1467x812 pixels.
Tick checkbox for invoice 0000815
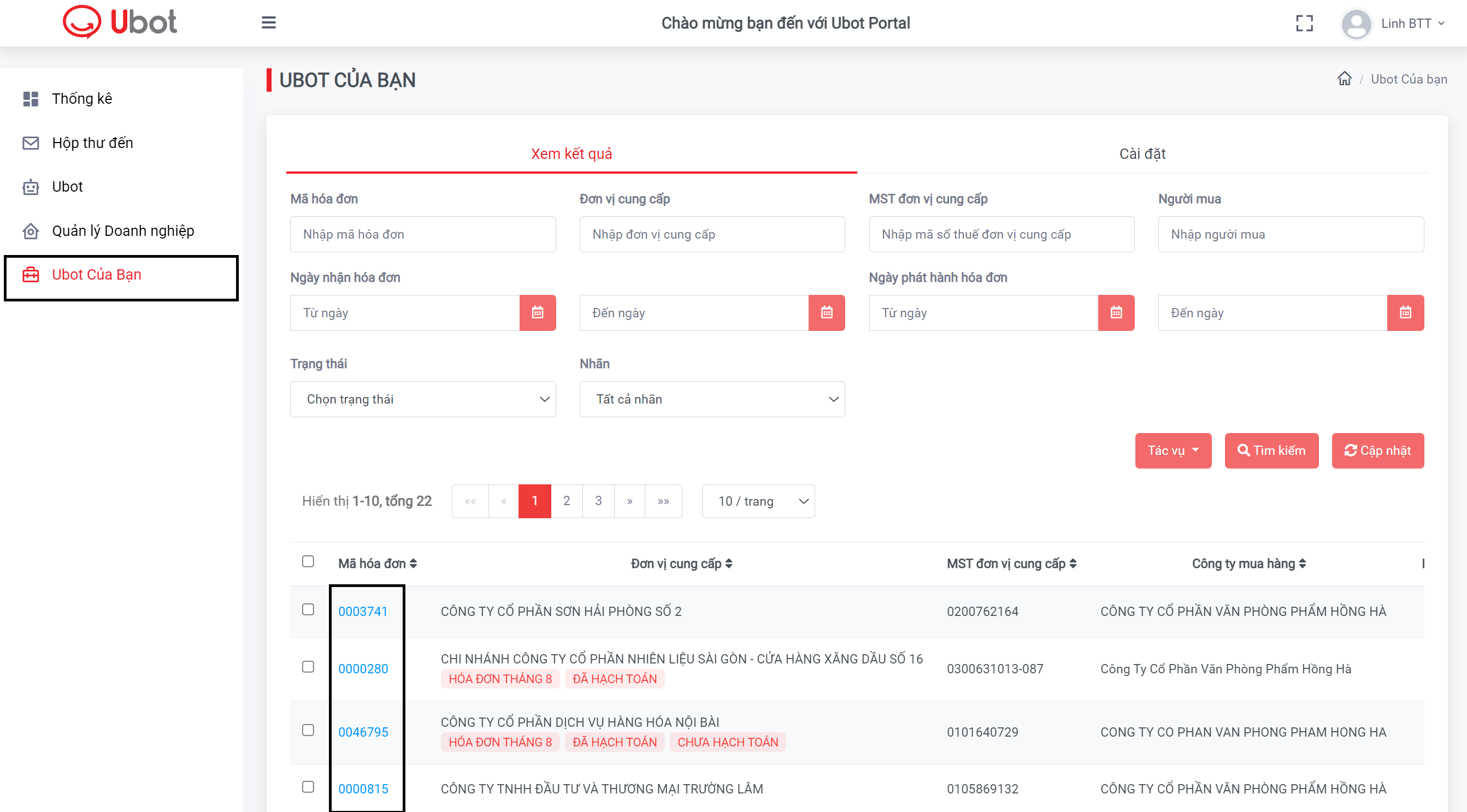[308, 786]
